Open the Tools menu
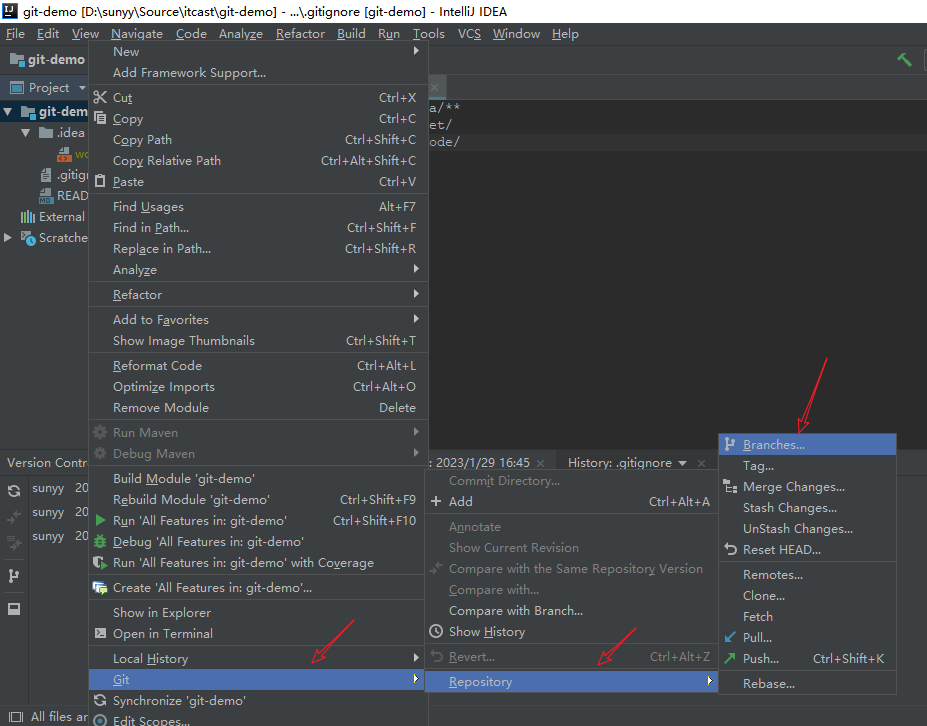This screenshot has width=927, height=726. tap(429, 34)
